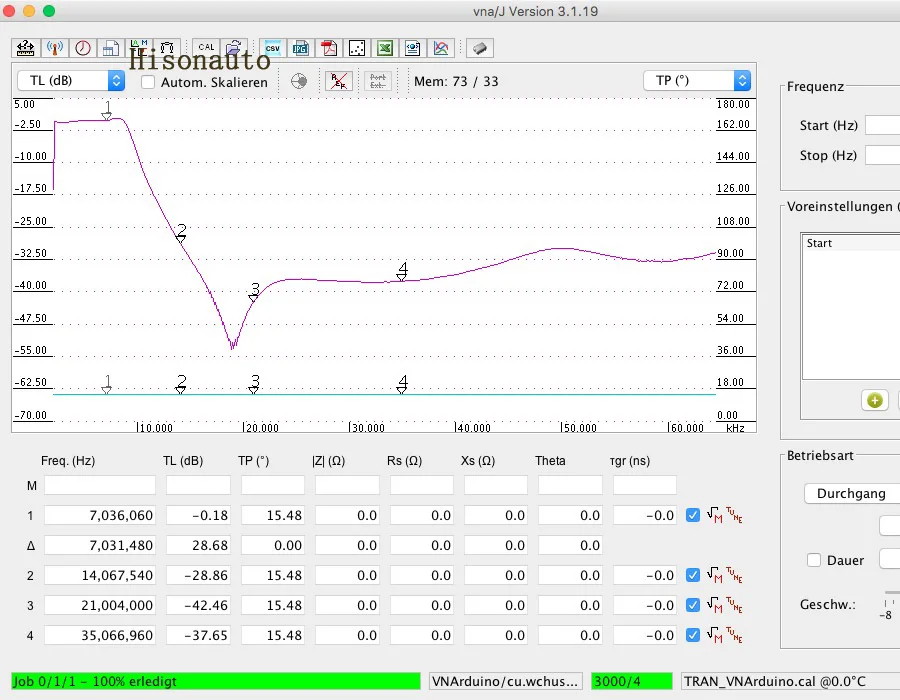Click the Mem: 73 / 33 label

click(x=456, y=81)
